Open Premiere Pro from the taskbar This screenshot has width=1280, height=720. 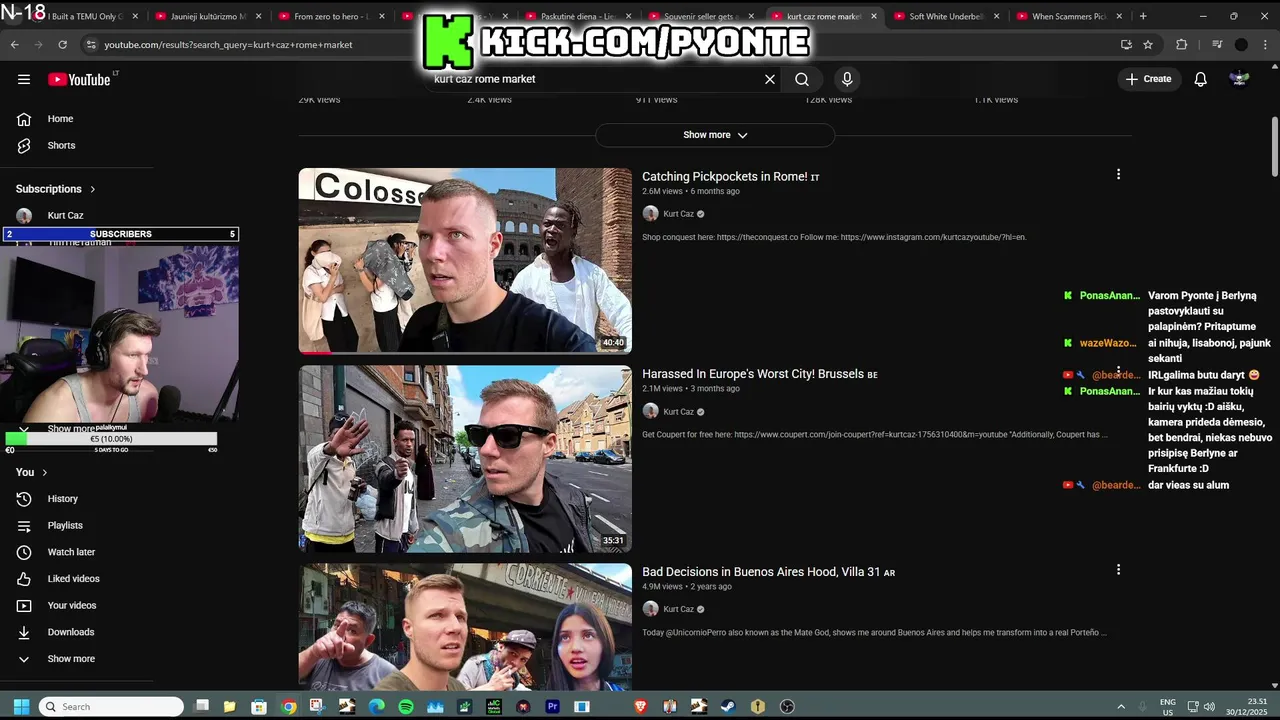point(552,707)
